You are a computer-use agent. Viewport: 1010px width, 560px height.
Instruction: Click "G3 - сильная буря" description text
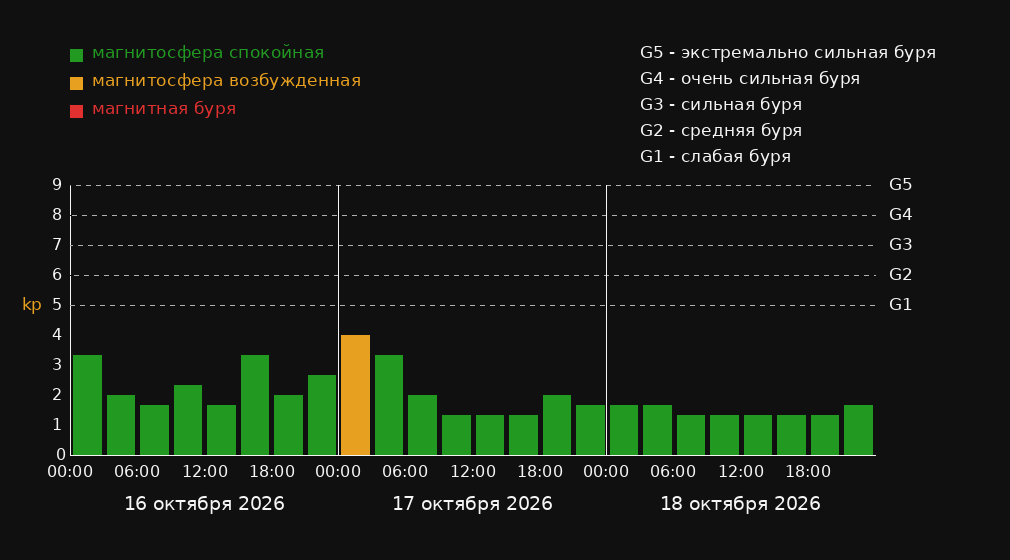point(721,104)
